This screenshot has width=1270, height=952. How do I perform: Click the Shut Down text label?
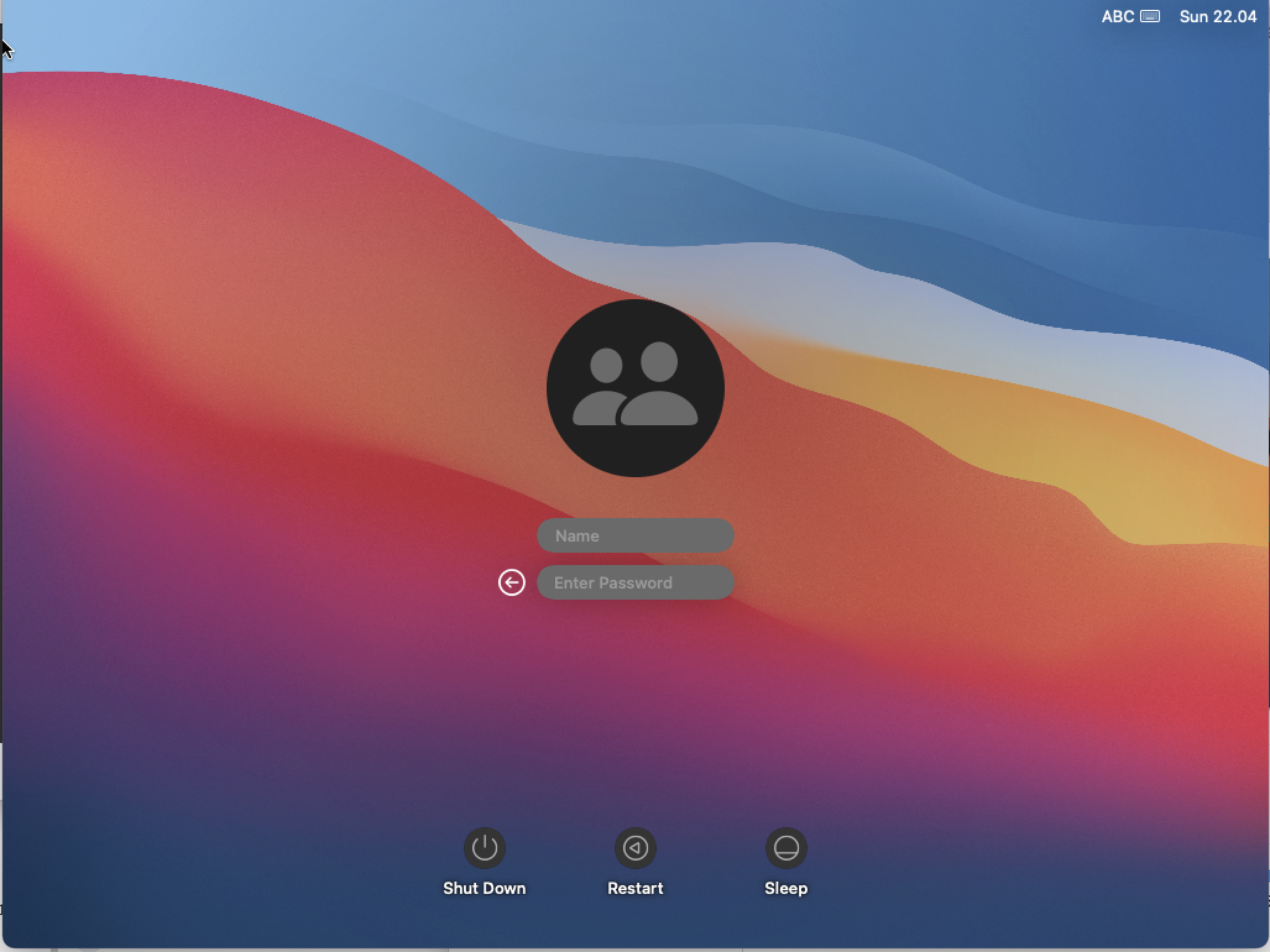(485, 888)
